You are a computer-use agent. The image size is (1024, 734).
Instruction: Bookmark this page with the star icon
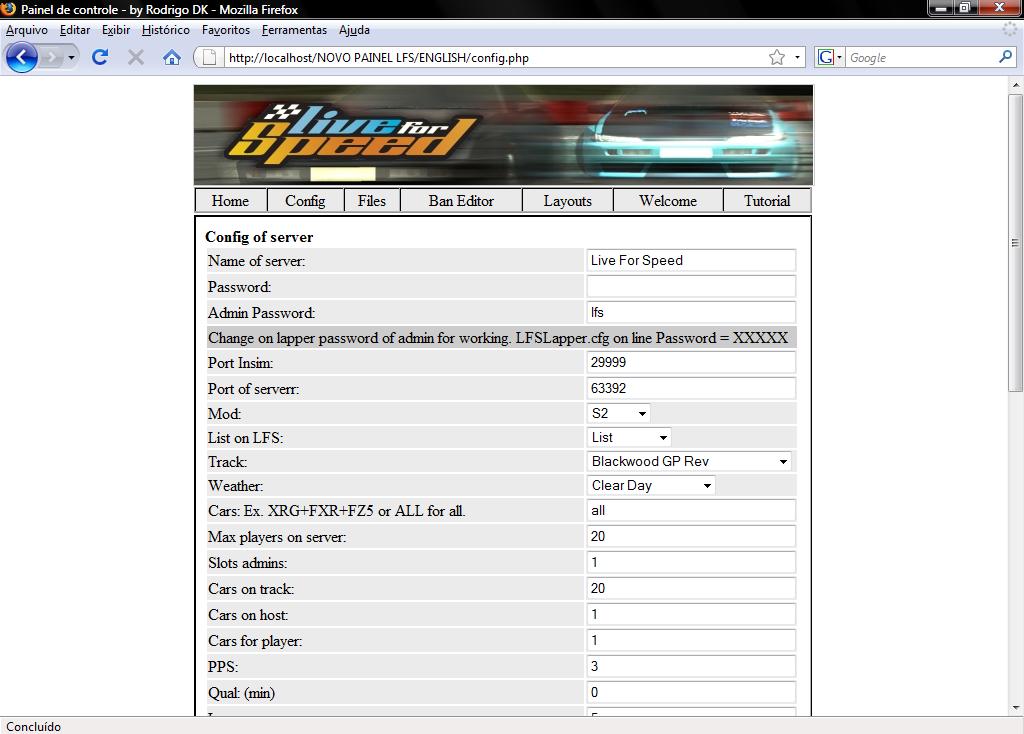tap(776, 57)
